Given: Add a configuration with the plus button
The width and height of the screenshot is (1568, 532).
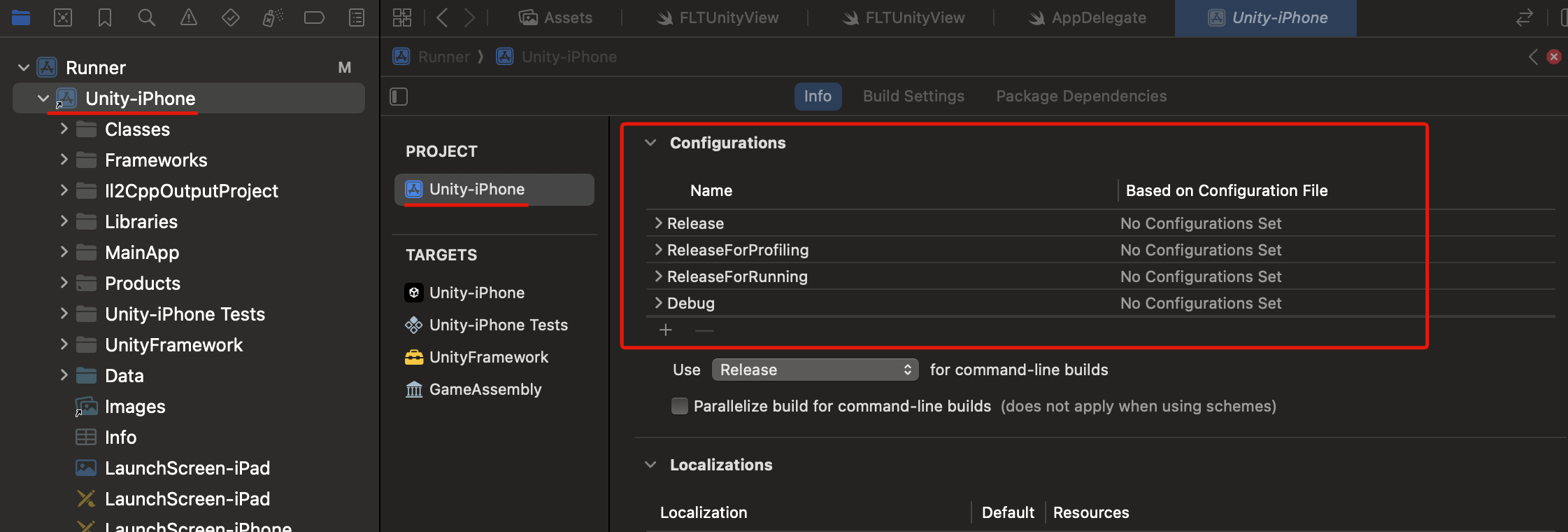Looking at the screenshot, I should pyautogui.click(x=666, y=330).
